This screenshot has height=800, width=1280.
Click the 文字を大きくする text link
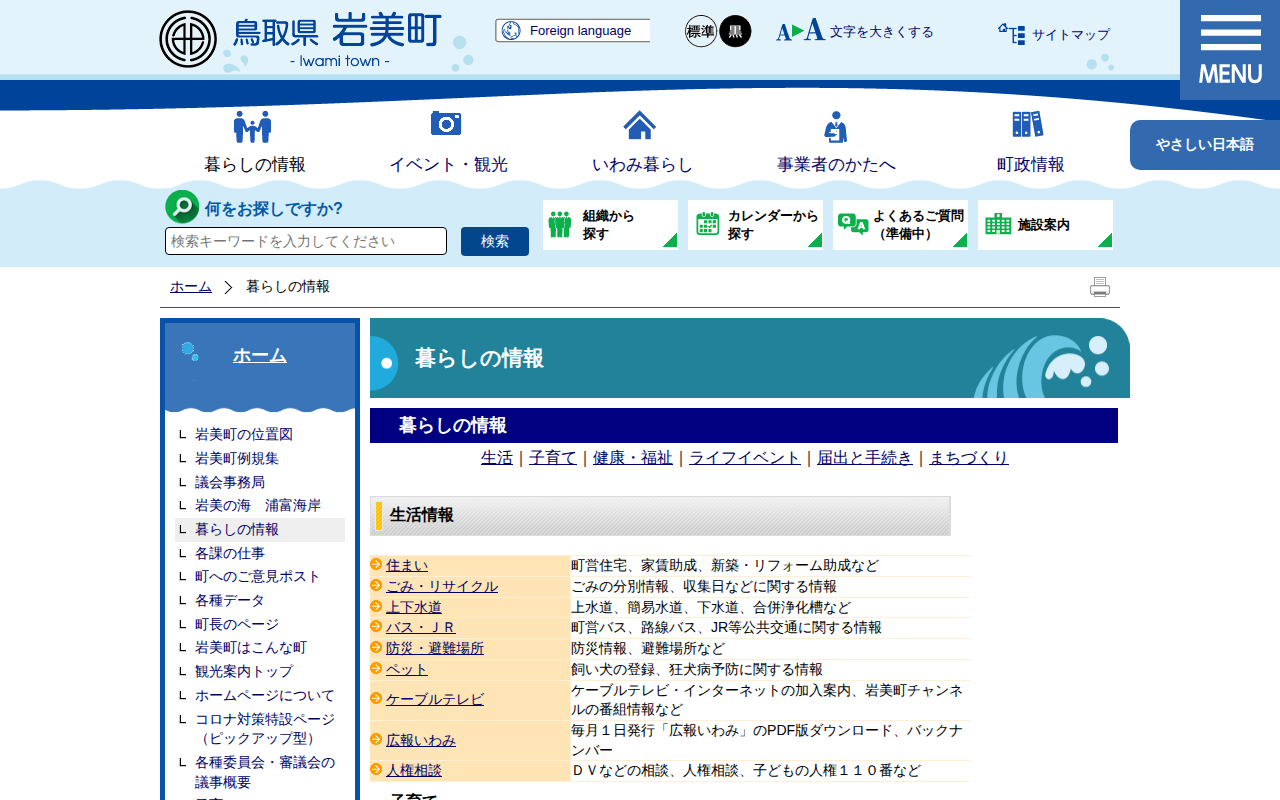click(x=881, y=32)
